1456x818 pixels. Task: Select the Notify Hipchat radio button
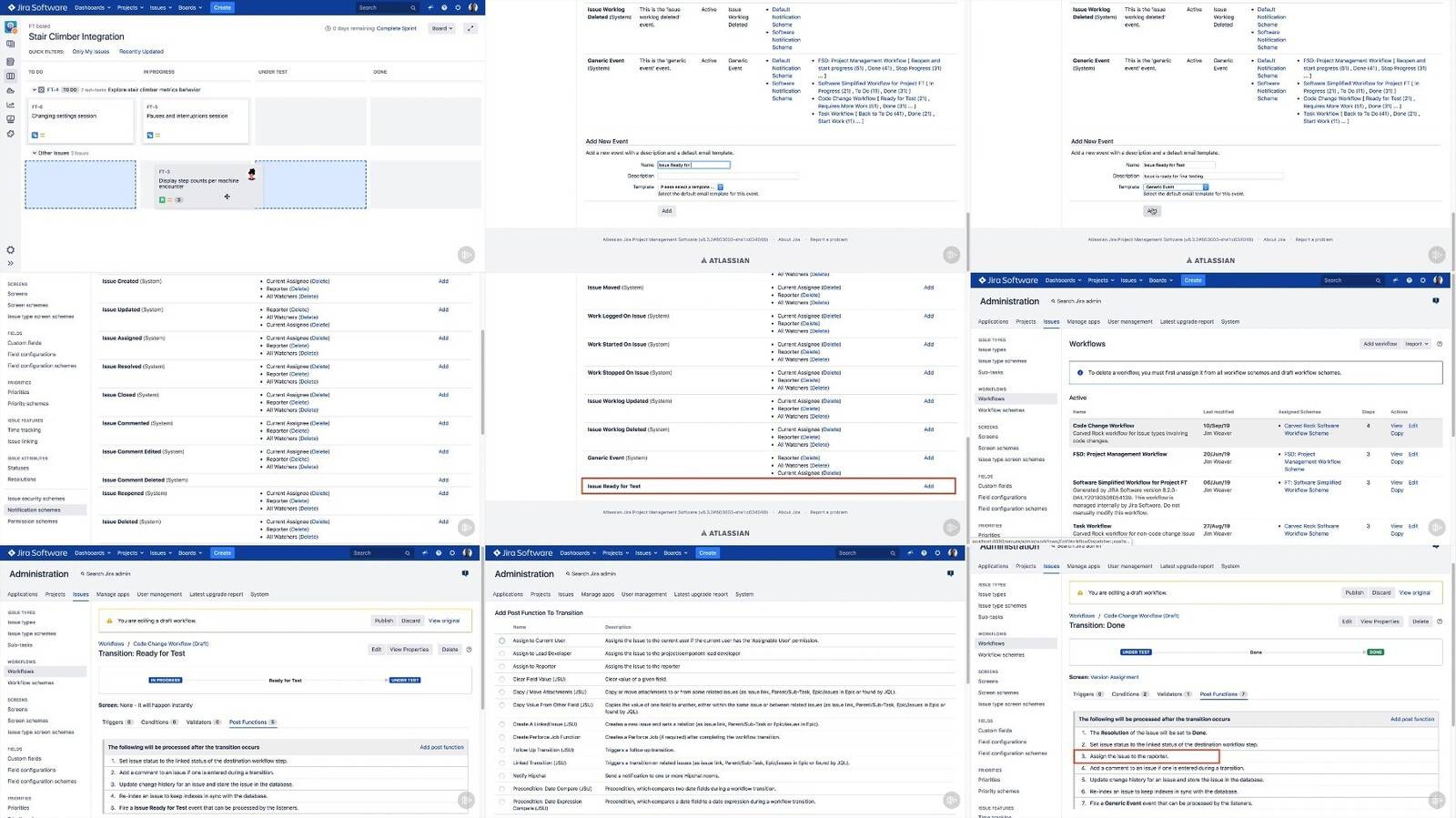click(501, 776)
